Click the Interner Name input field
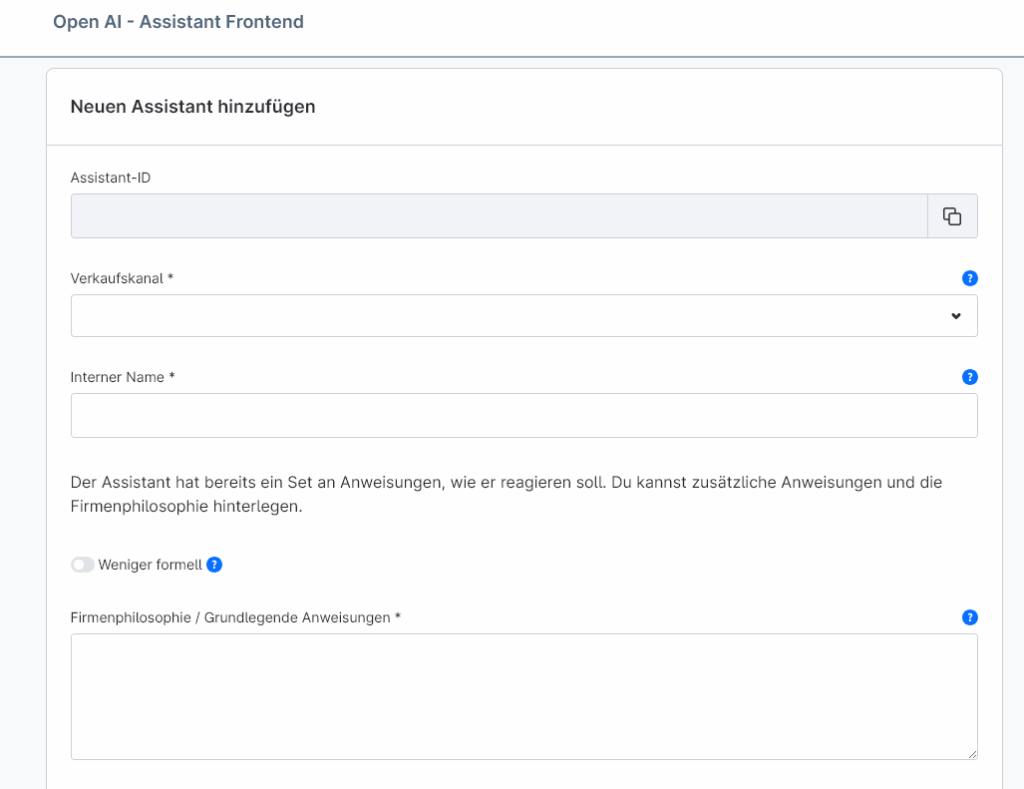Viewport: 1024px width, 789px height. (x=524, y=415)
